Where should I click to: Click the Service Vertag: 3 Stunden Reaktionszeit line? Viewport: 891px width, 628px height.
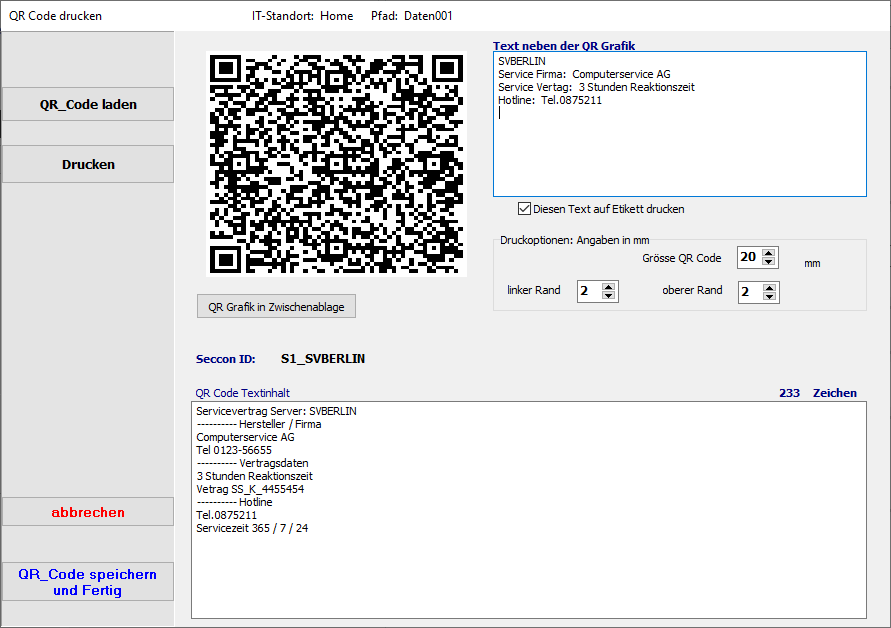click(596, 87)
